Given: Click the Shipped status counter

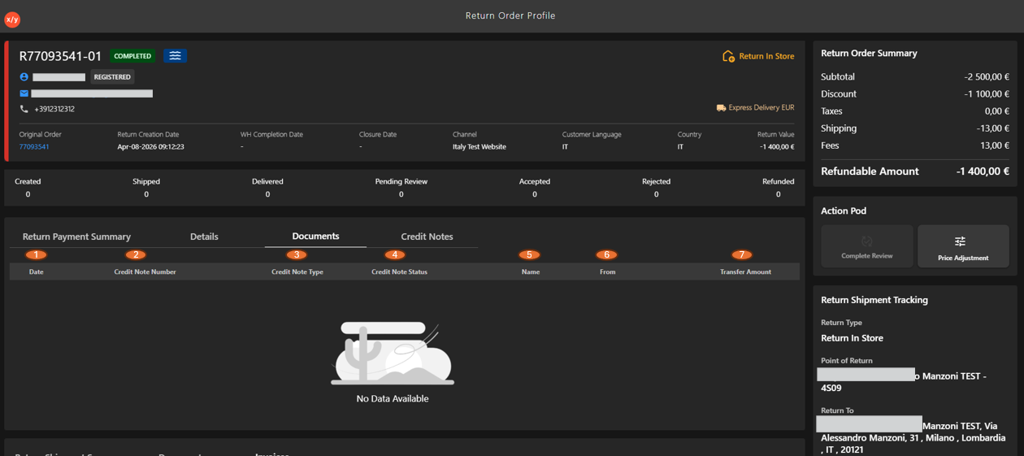Looking at the screenshot, I should (146, 187).
